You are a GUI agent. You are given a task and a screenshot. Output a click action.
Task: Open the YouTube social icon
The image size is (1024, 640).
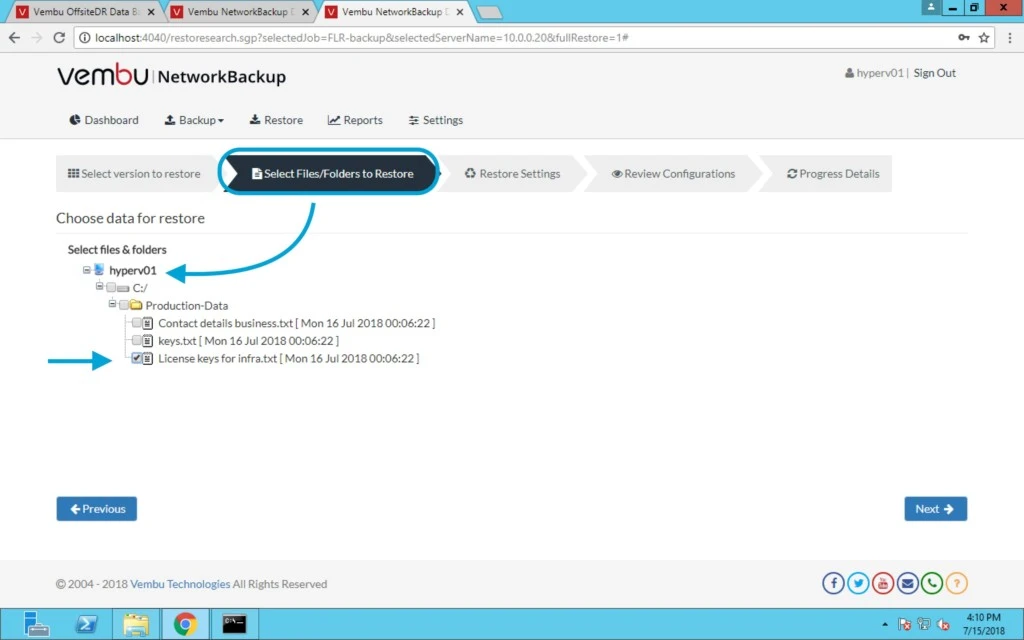(883, 583)
